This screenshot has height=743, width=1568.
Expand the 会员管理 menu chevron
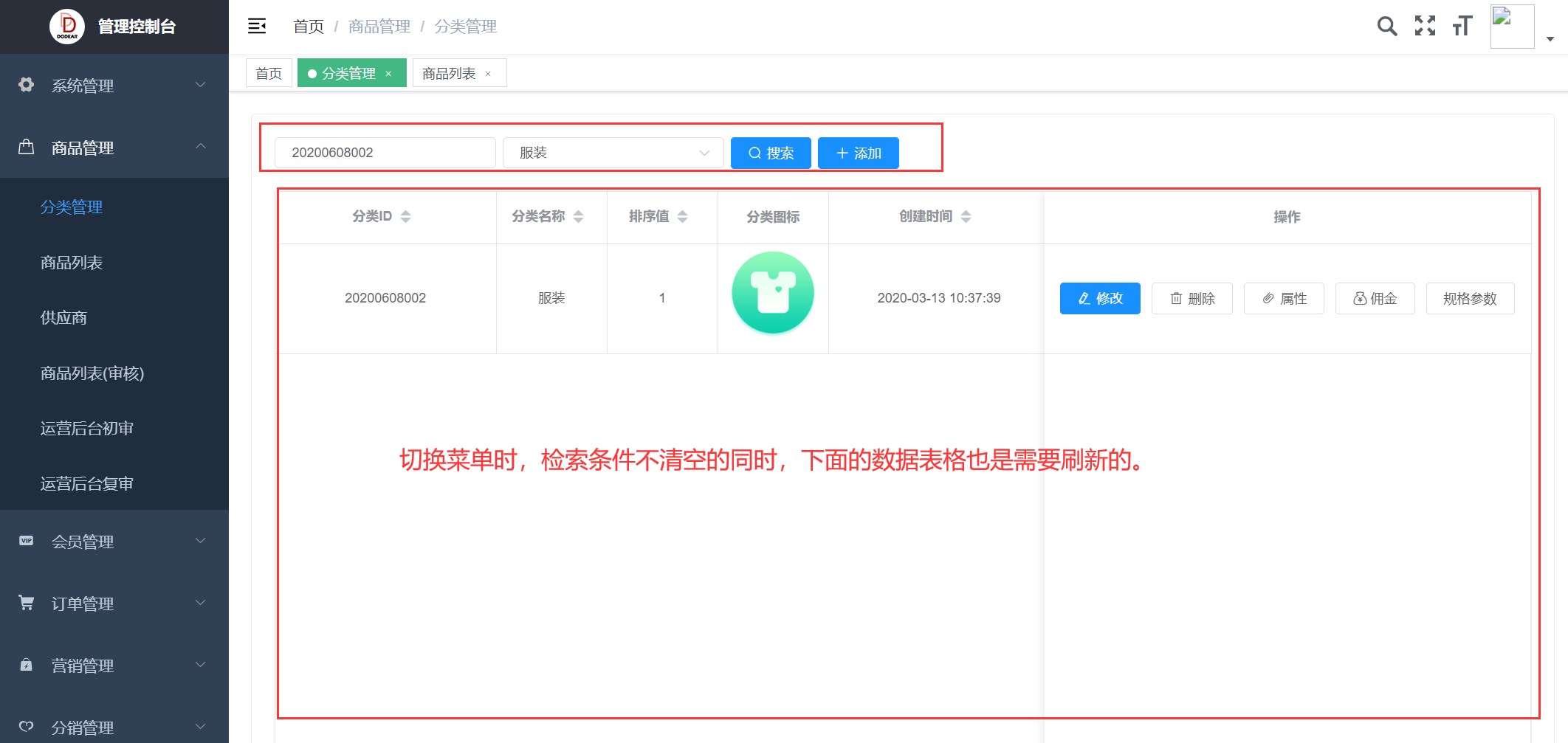pos(200,541)
